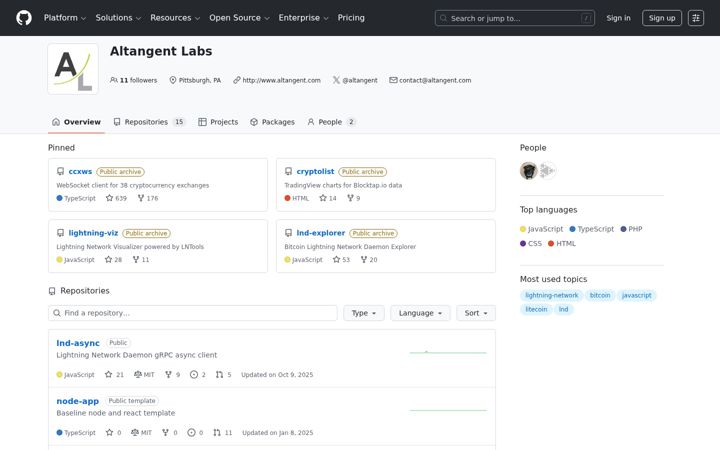Open the header settings icon next to Sign up
The width and height of the screenshot is (720, 450).
[696, 18]
